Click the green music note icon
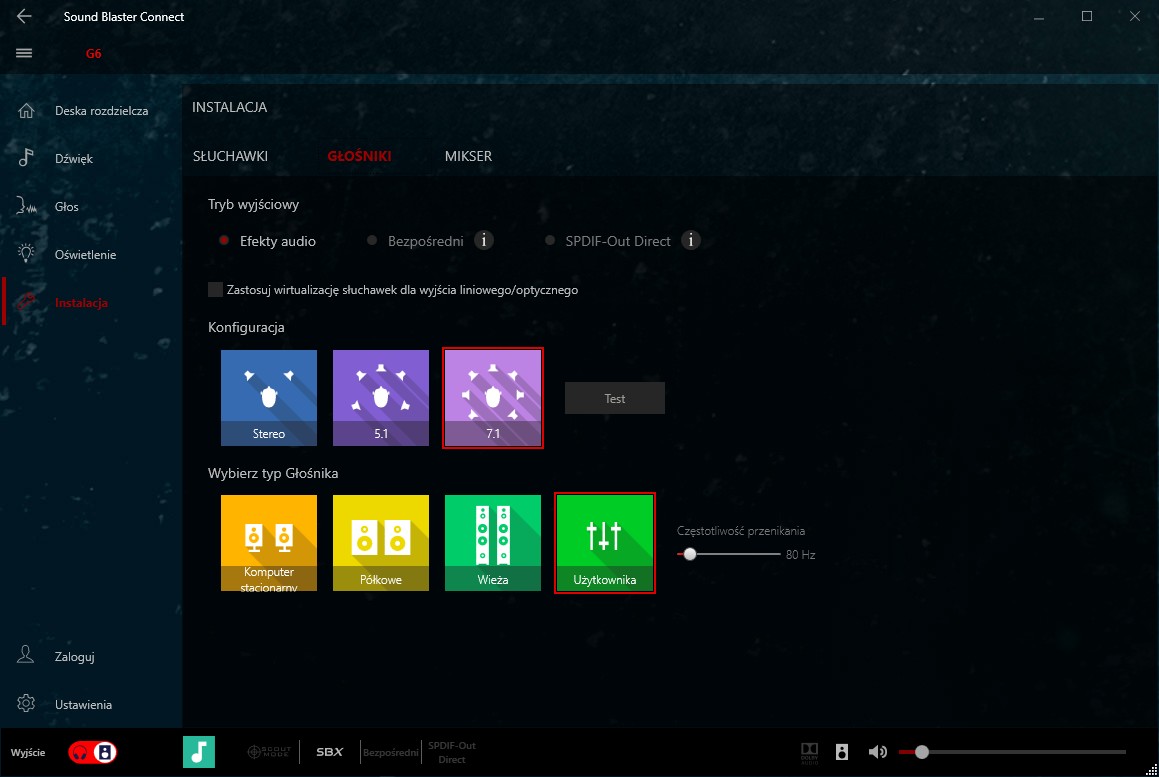This screenshot has height=777, width=1159. [199, 752]
